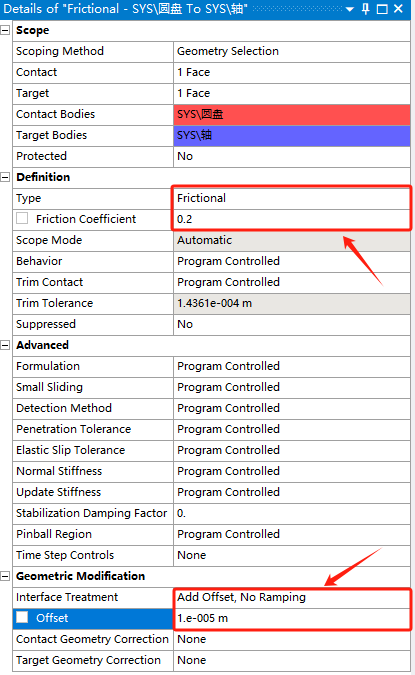Collapse the Definition section
Image resolution: width=415 pixels, height=675 pixels.
click(x=5, y=177)
